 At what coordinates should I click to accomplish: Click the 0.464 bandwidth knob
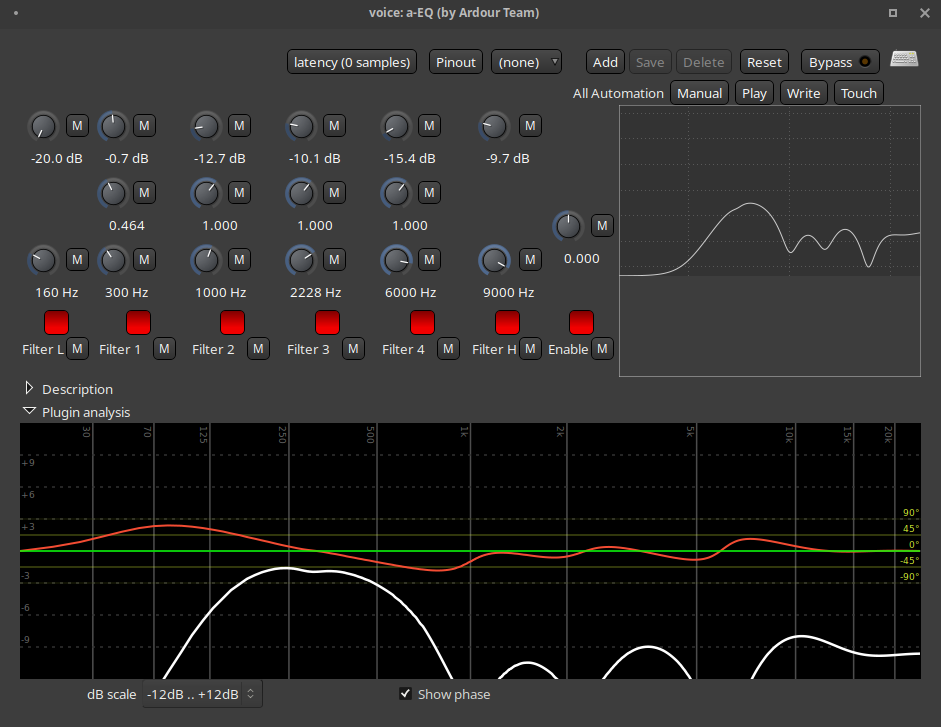tap(113, 193)
